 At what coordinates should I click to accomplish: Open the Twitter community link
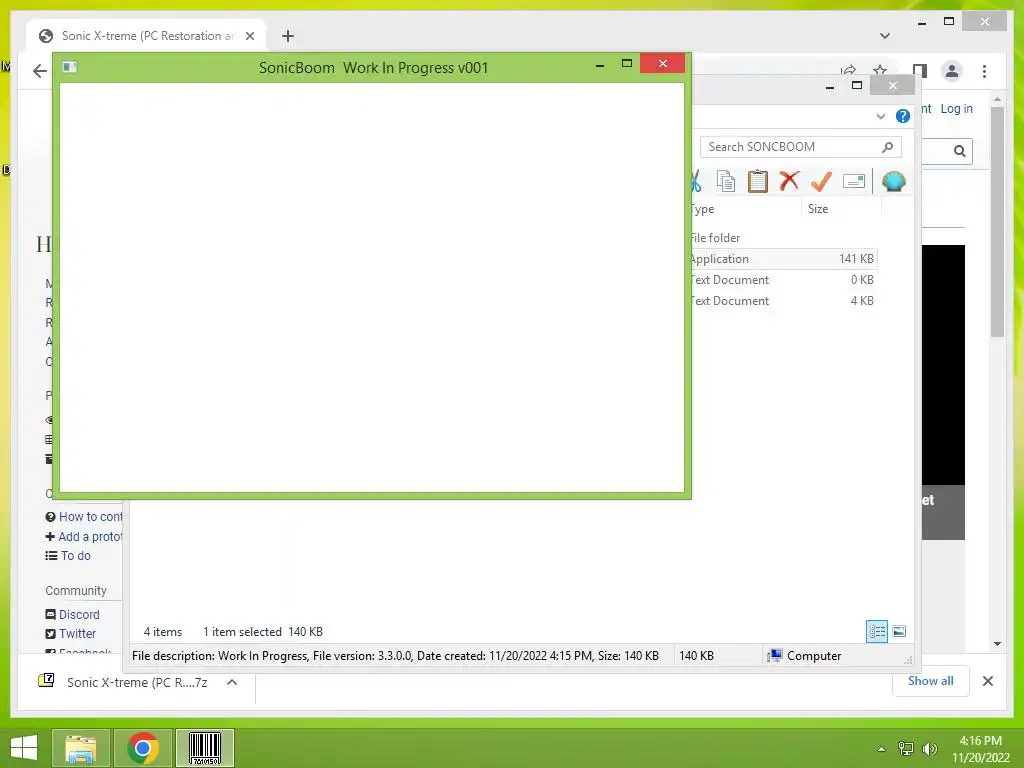pyautogui.click(x=71, y=633)
